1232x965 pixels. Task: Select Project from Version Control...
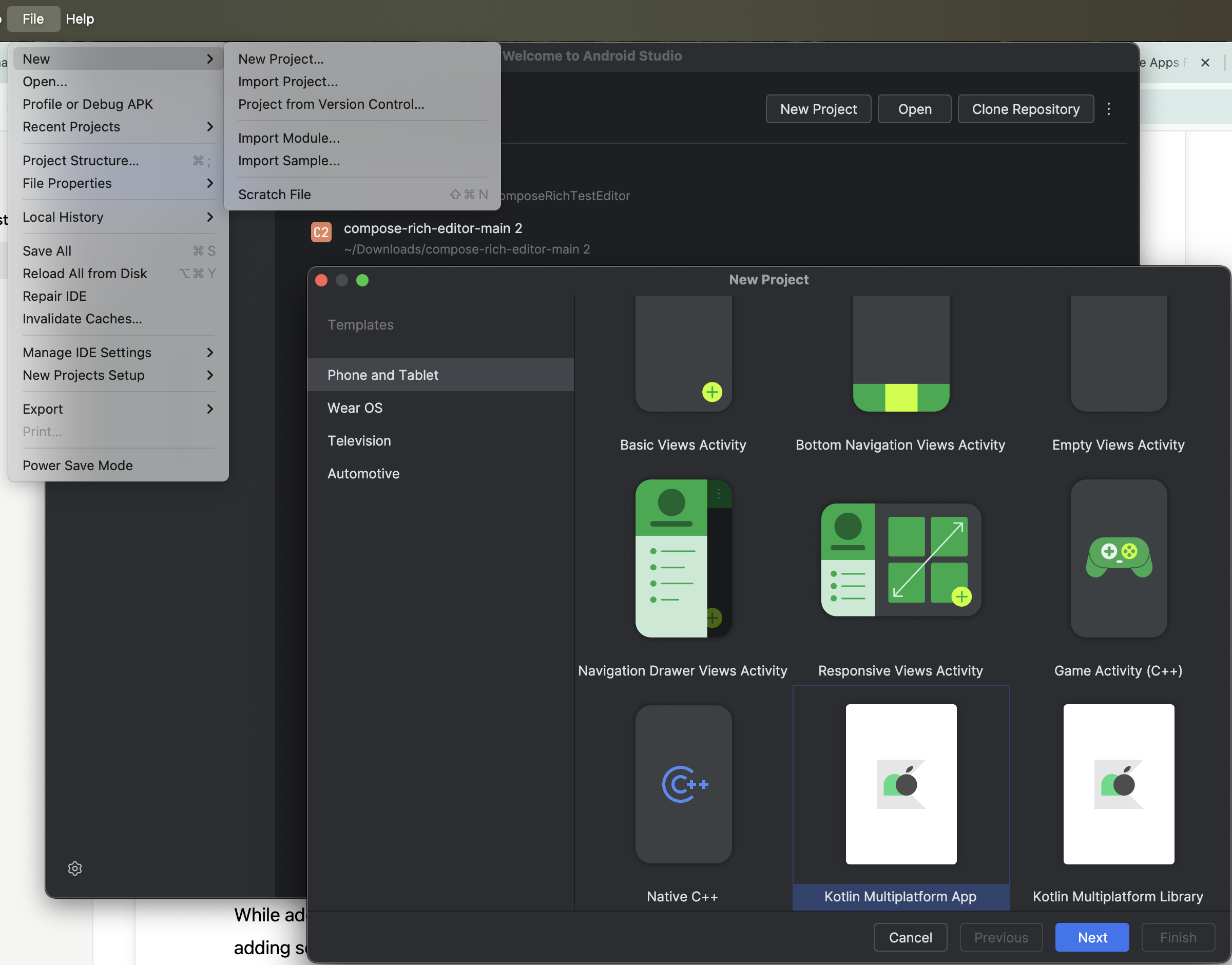[x=362, y=104]
